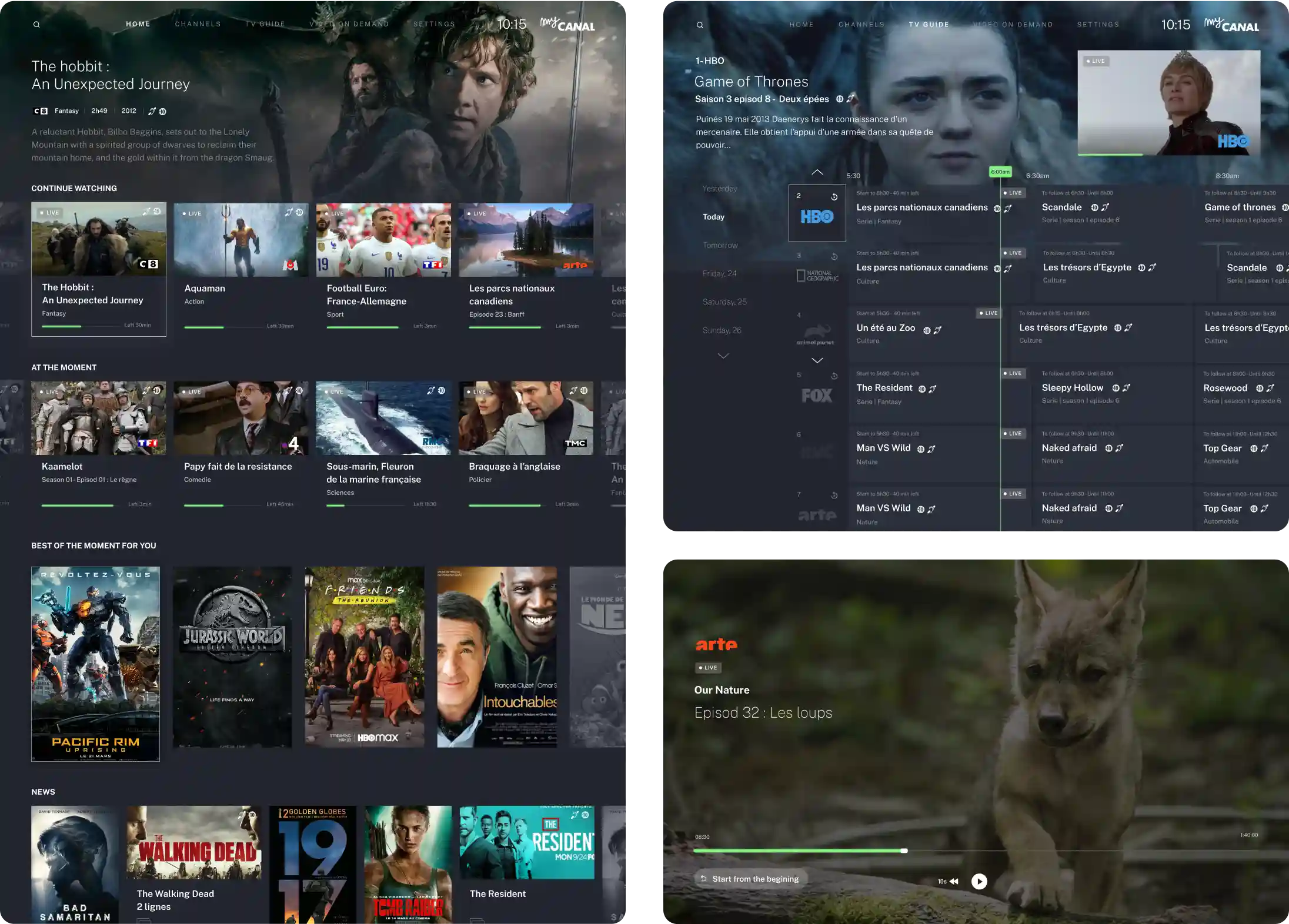This screenshot has height=924, width=1289.
Task: Select the FOX channel logo
Action: point(817,396)
